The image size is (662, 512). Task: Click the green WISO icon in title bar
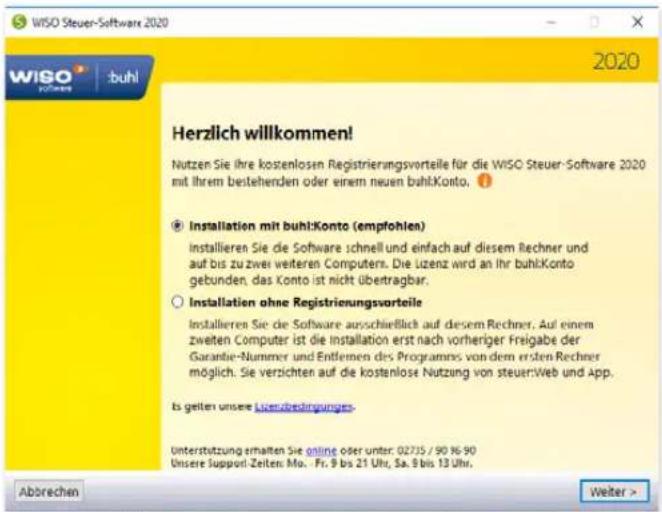pos(19,22)
